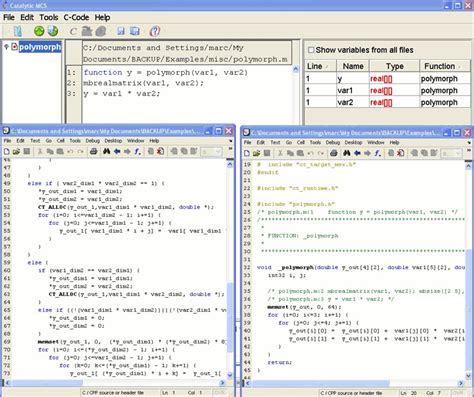Expand the polymorph tree node toggle

coord(6,47)
